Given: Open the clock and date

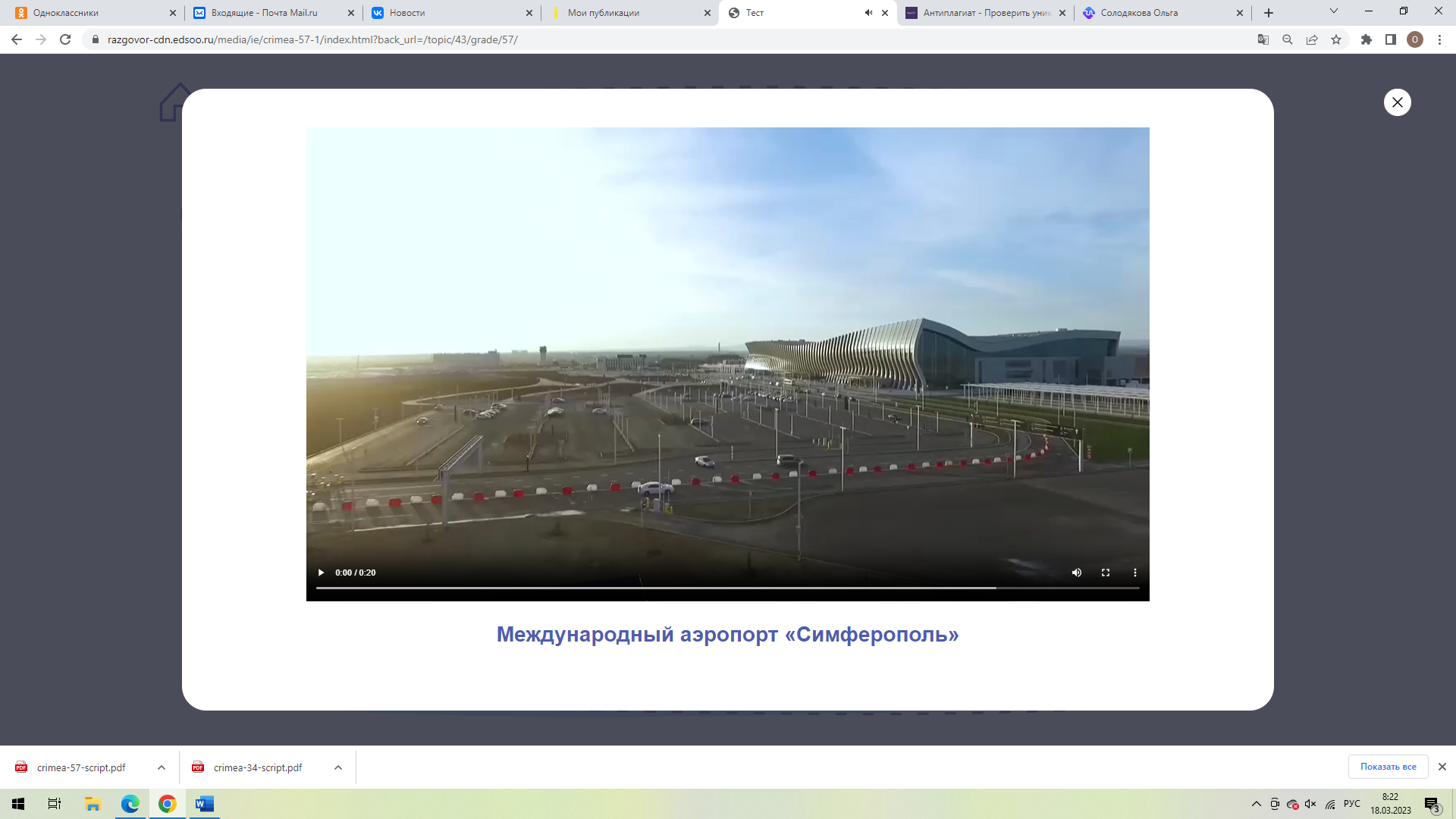Looking at the screenshot, I should point(1390,804).
